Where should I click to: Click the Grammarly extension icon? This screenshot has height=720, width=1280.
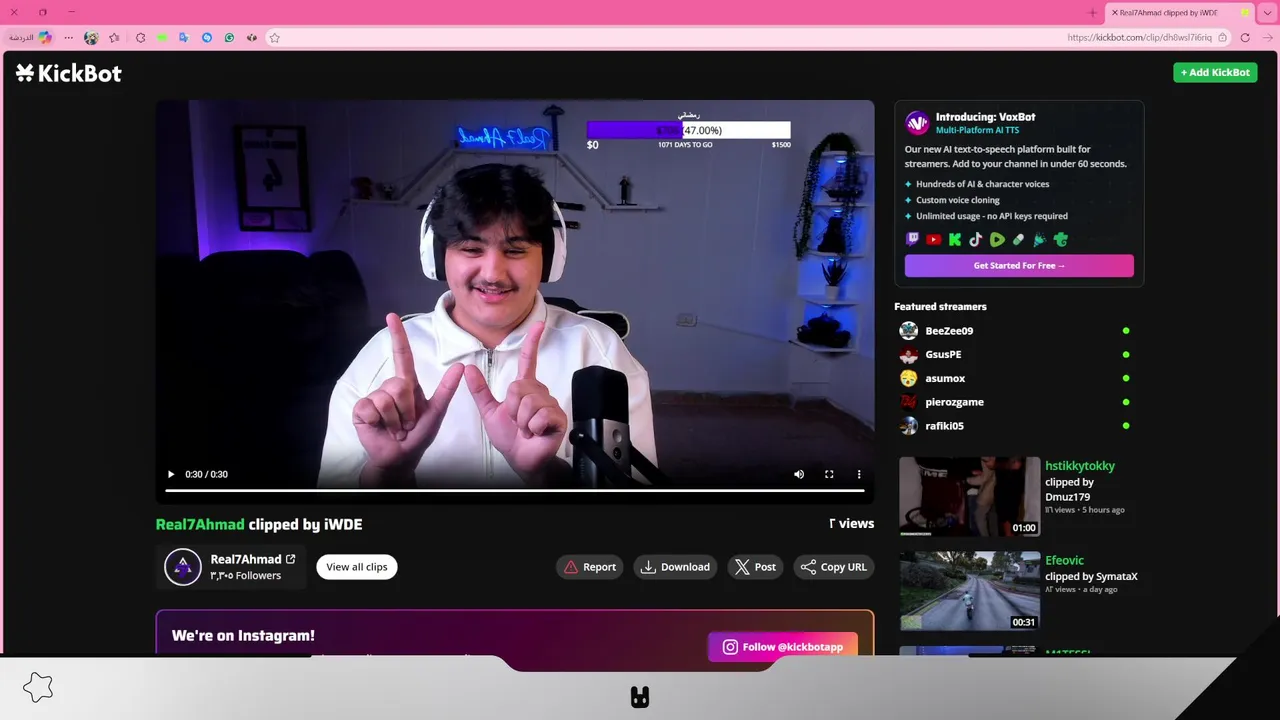(229, 38)
